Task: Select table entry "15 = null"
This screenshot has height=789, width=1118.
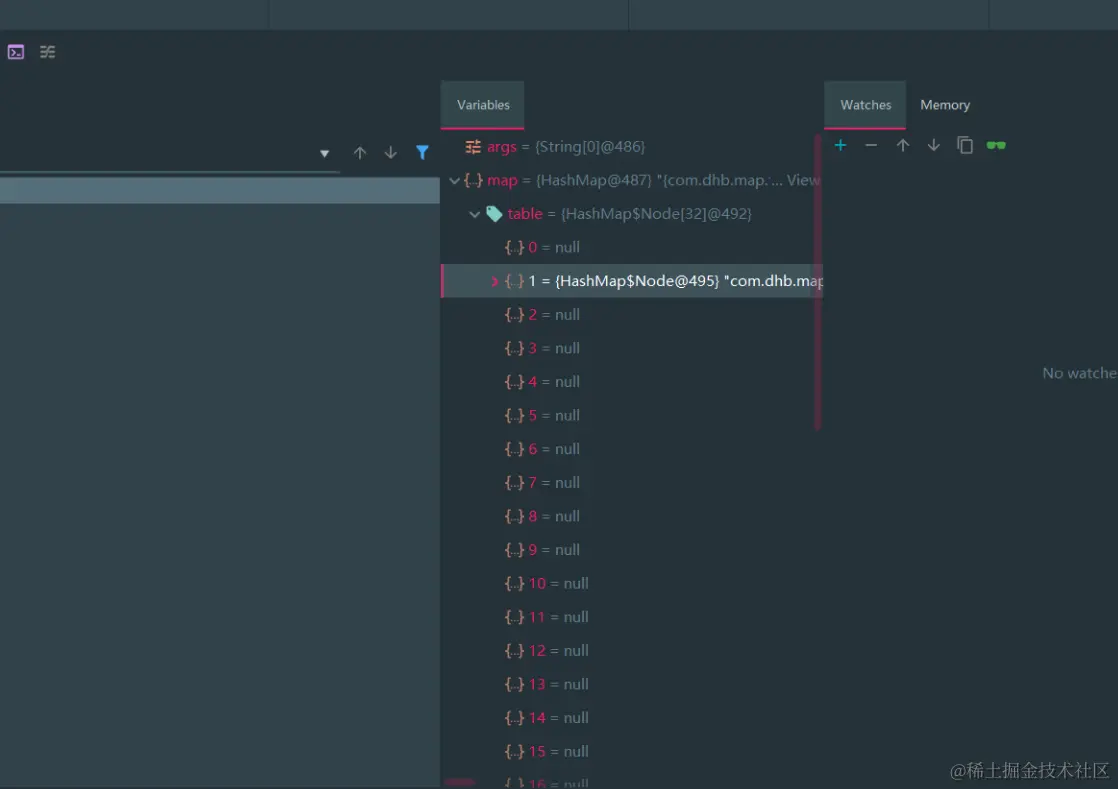Action: pyautogui.click(x=631, y=751)
